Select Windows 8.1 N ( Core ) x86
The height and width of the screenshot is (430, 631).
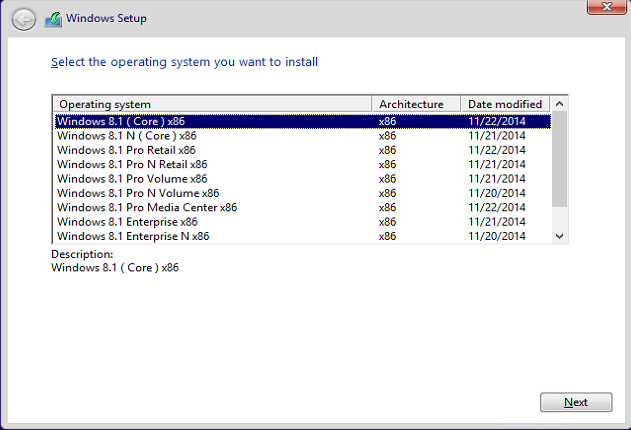[x=303, y=136]
